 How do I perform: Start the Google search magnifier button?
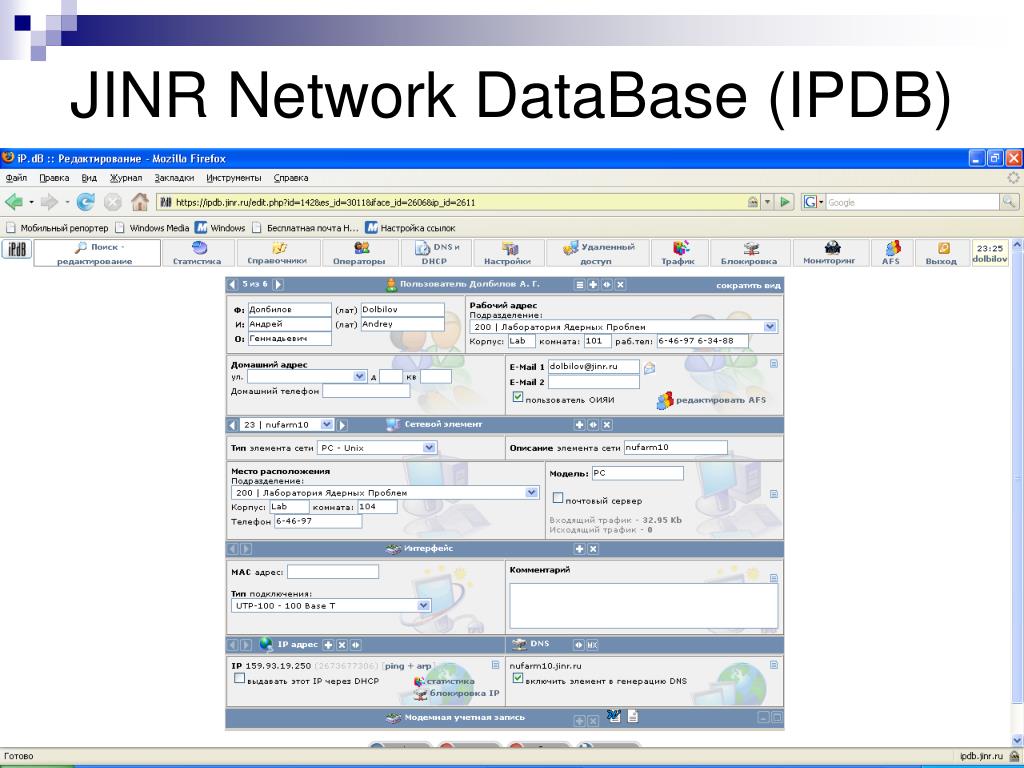tap(1009, 202)
